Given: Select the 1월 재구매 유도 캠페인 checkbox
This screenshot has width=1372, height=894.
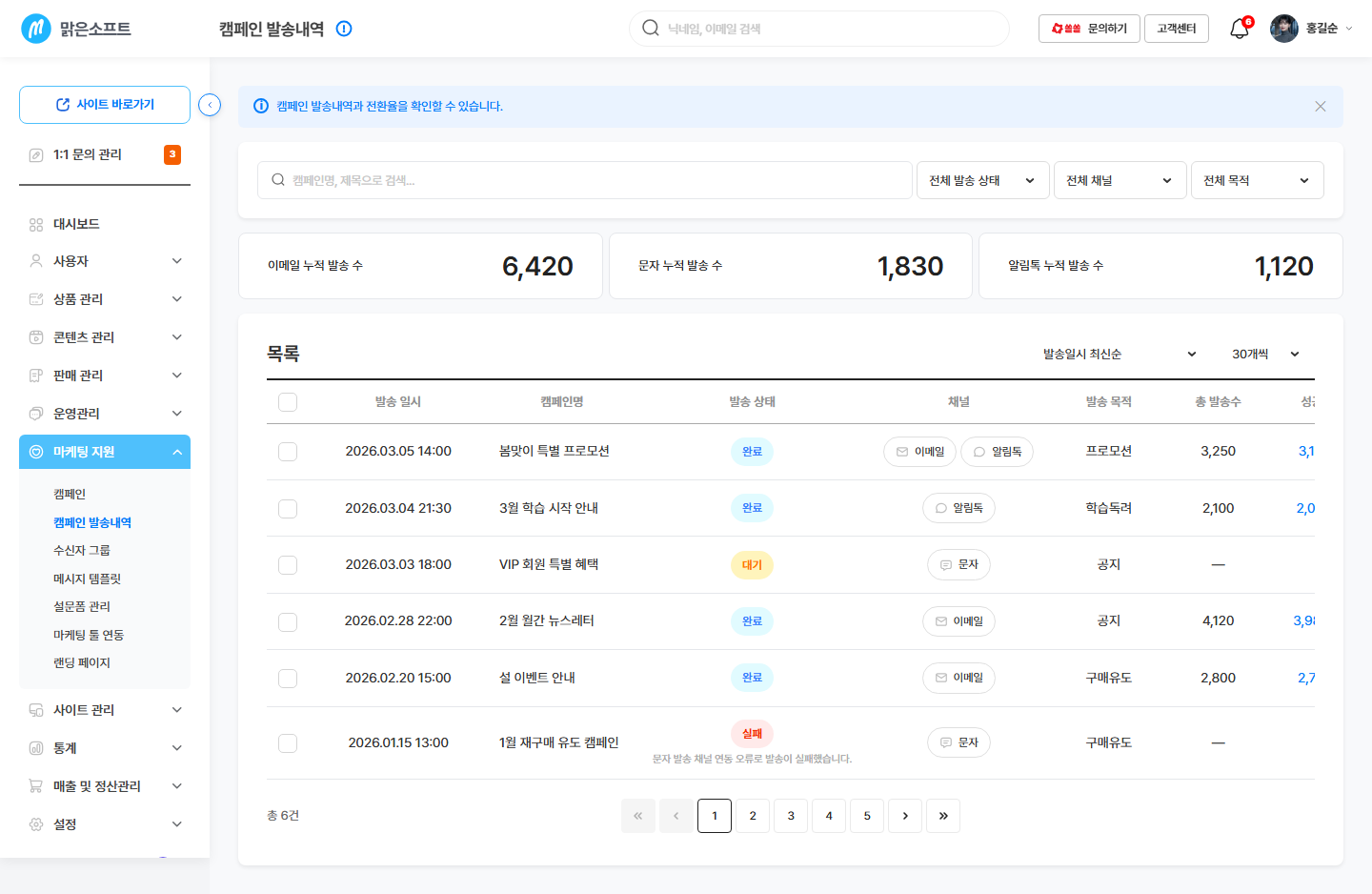Looking at the screenshot, I should pyautogui.click(x=288, y=743).
